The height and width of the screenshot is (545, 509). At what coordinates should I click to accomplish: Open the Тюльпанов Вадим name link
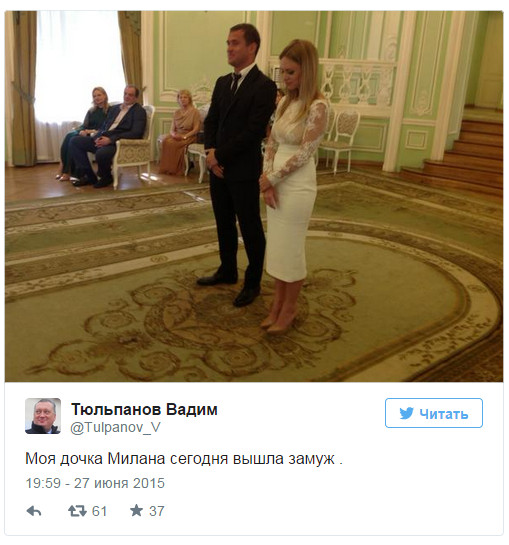coord(144,409)
